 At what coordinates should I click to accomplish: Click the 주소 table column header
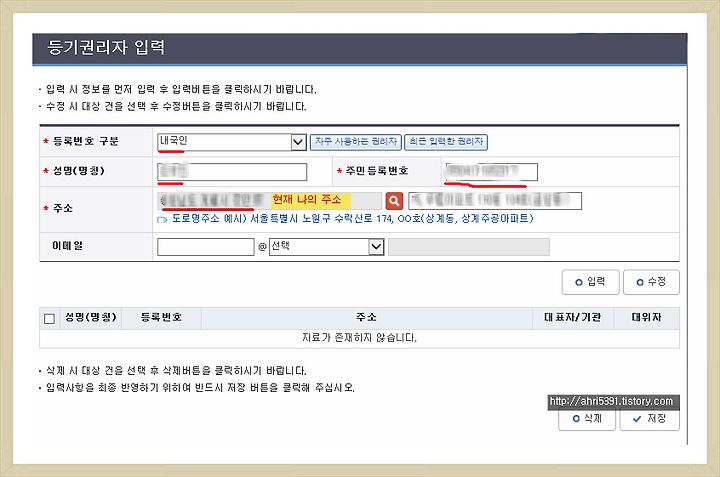[366, 317]
